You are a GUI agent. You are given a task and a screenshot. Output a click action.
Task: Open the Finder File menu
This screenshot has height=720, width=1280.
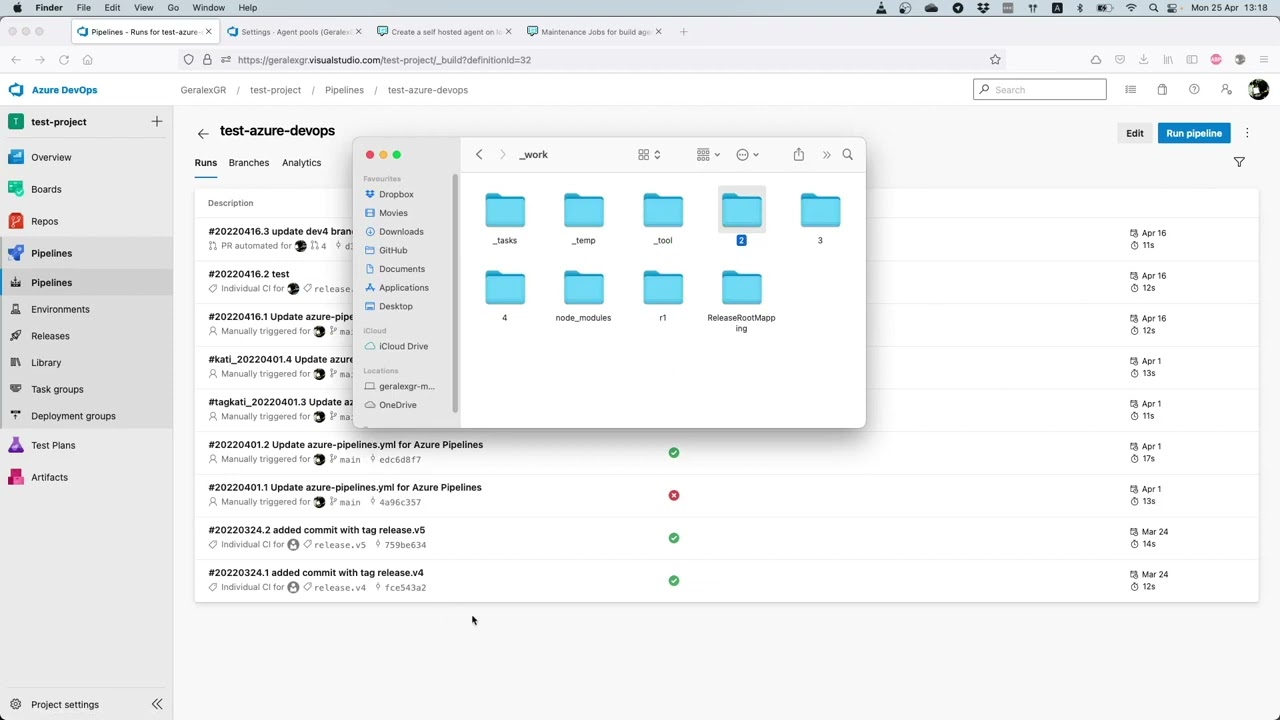83,8
